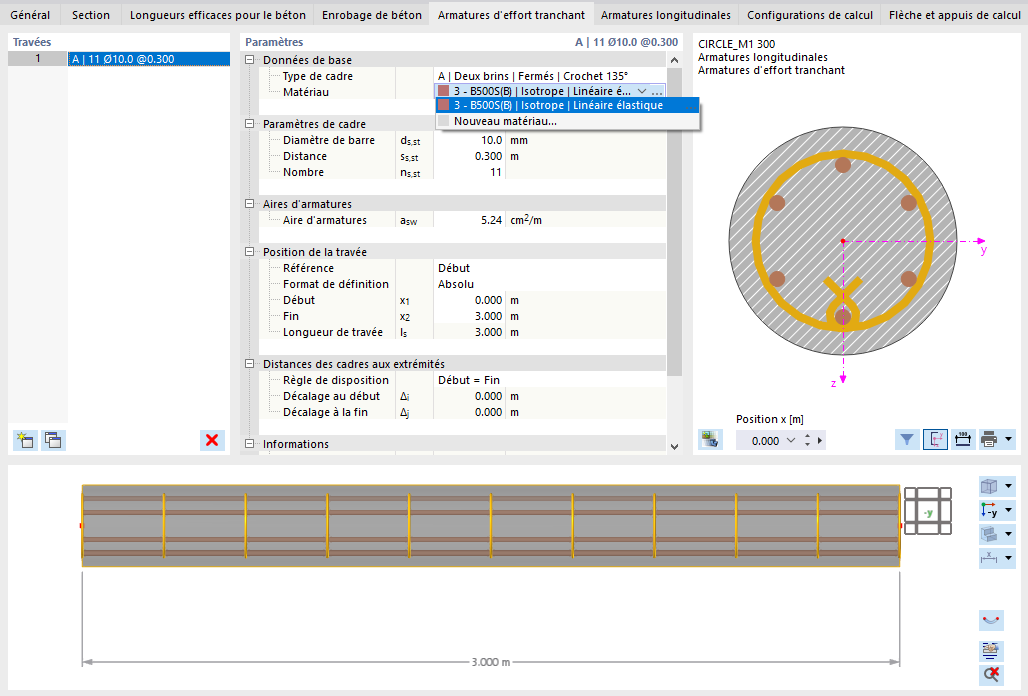Viewport: 1028px width, 696px height.
Task: Delete selected span with the red X
Action: 212,440
